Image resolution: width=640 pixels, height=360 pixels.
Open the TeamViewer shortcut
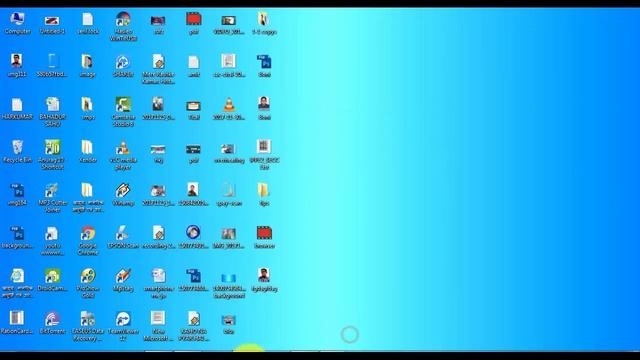(123, 326)
